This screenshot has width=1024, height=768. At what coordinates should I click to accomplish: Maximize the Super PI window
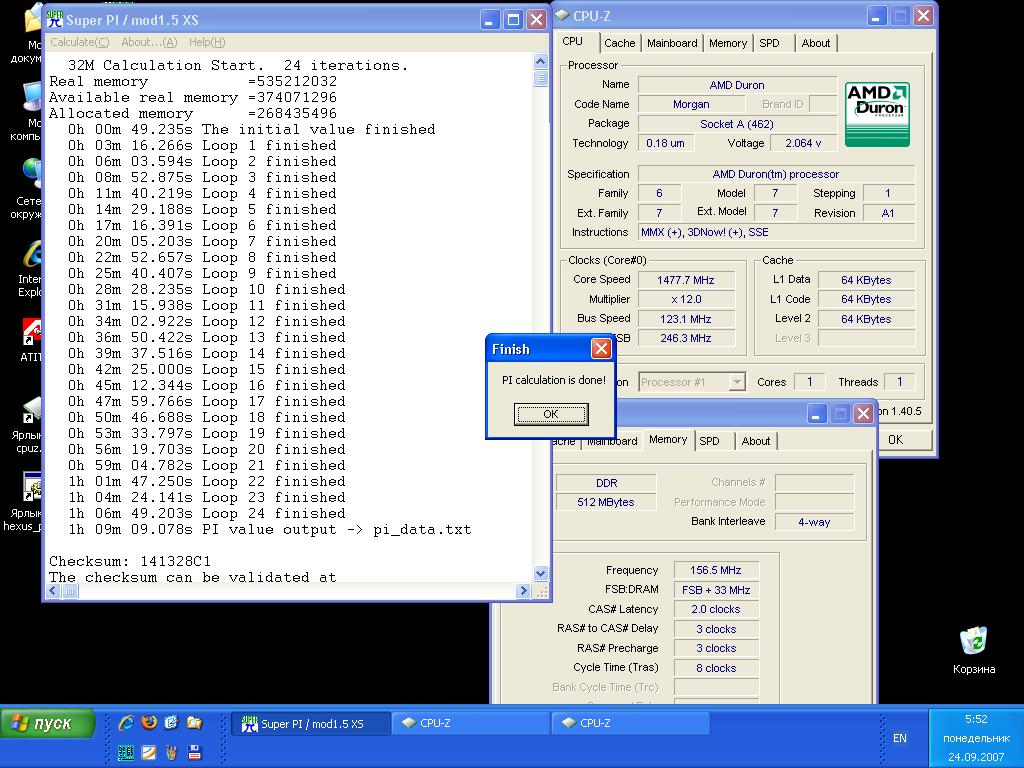(513, 20)
